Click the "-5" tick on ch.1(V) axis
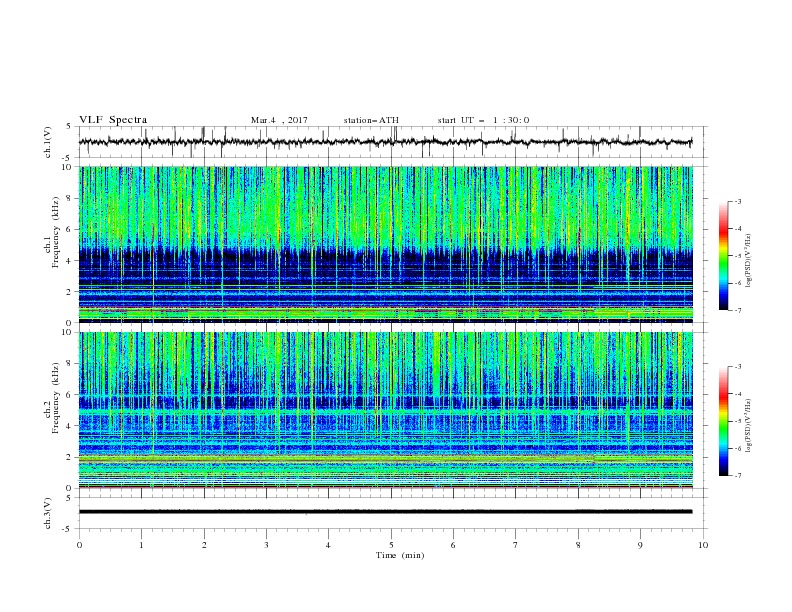Viewport: 792px width, 612px height. (x=68, y=158)
